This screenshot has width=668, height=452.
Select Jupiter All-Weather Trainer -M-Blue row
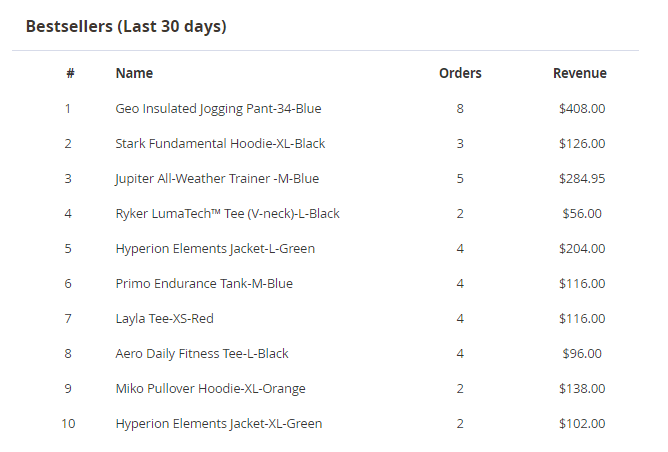pyautogui.click(x=217, y=178)
